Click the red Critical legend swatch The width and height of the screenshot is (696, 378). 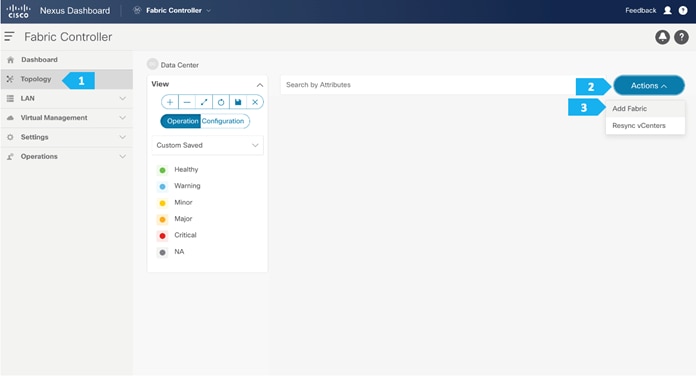pyautogui.click(x=162, y=236)
